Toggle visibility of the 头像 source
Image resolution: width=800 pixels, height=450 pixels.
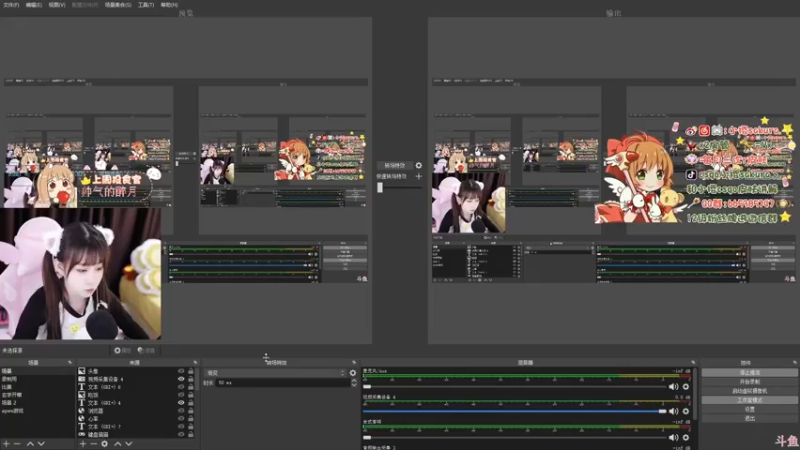[x=181, y=371]
